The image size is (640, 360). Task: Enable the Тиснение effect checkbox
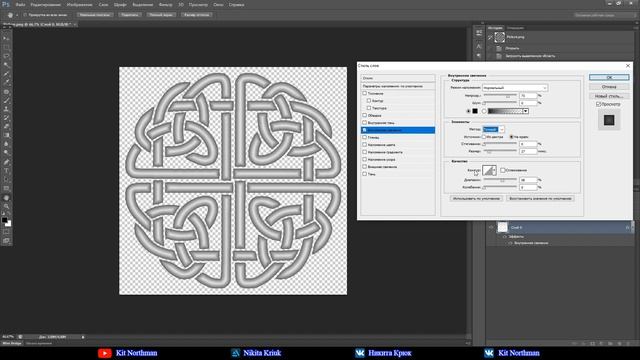(364, 93)
